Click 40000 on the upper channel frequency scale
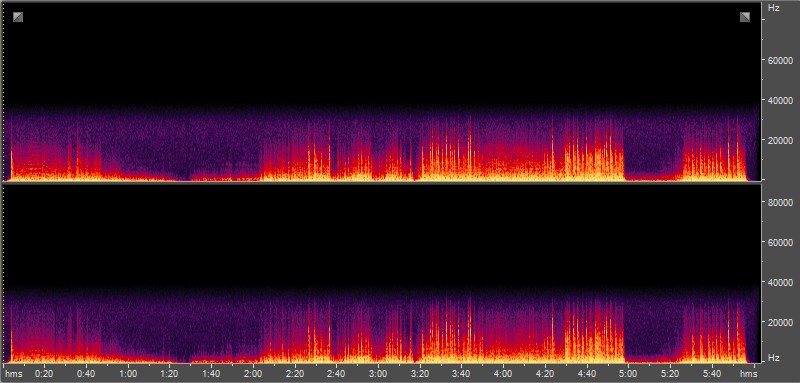800x383 pixels. [x=780, y=100]
